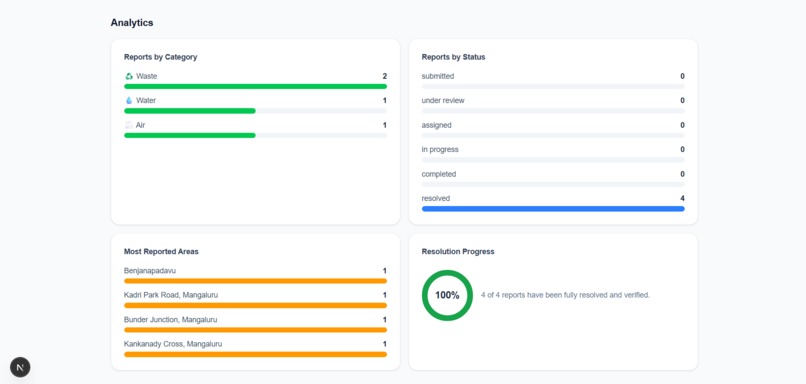Click the Air category progress bar

255,135
